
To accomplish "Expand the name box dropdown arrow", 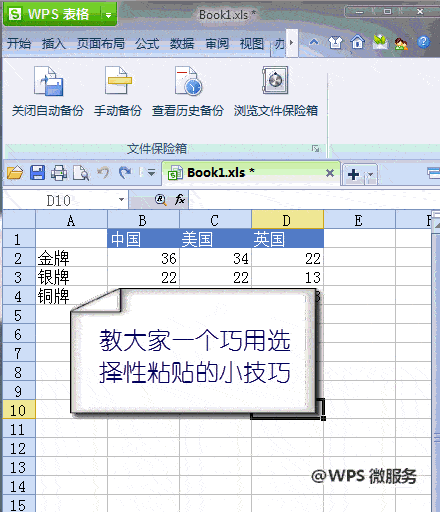I will (x=121, y=200).
